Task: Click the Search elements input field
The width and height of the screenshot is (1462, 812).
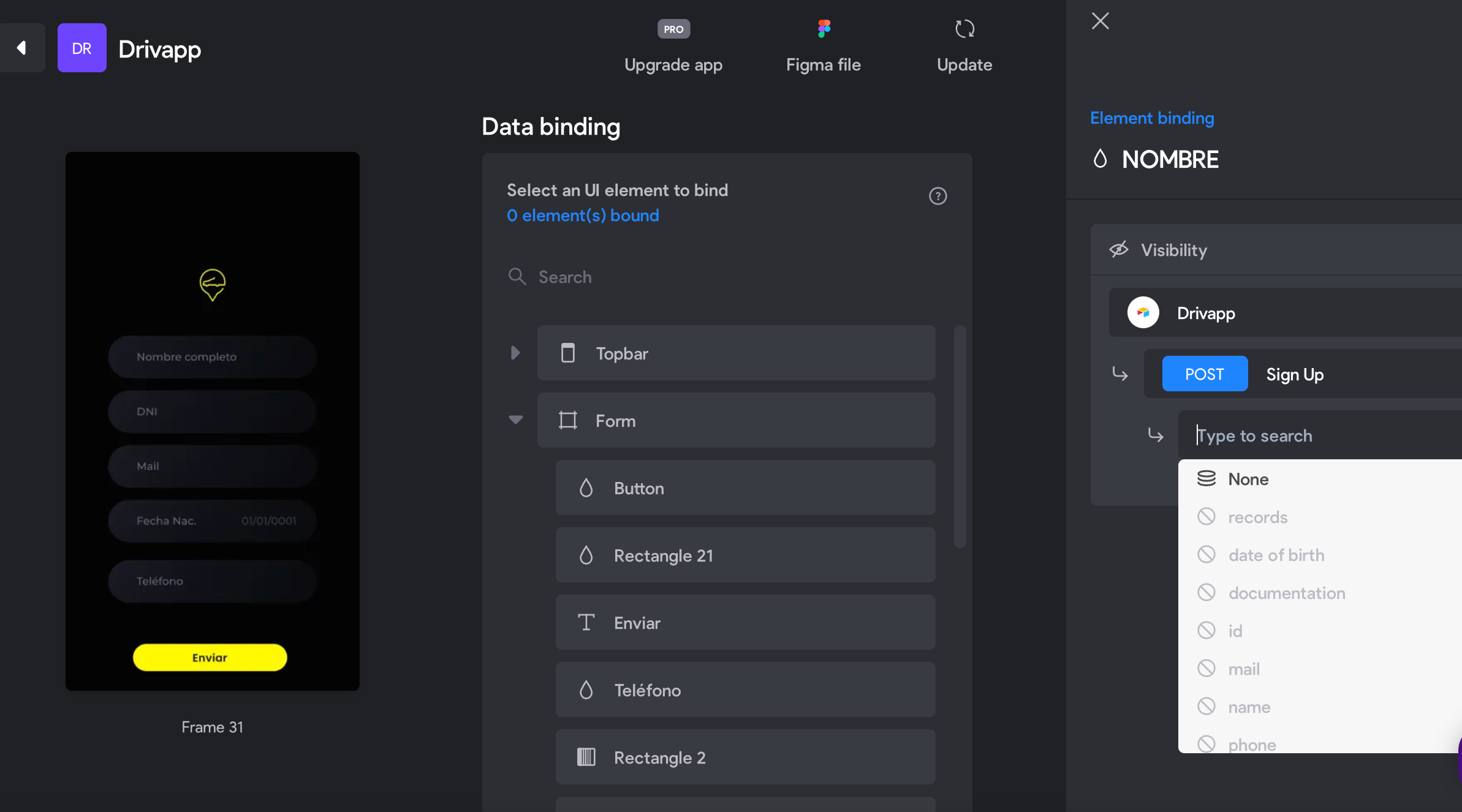Action: [x=727, y=277]
